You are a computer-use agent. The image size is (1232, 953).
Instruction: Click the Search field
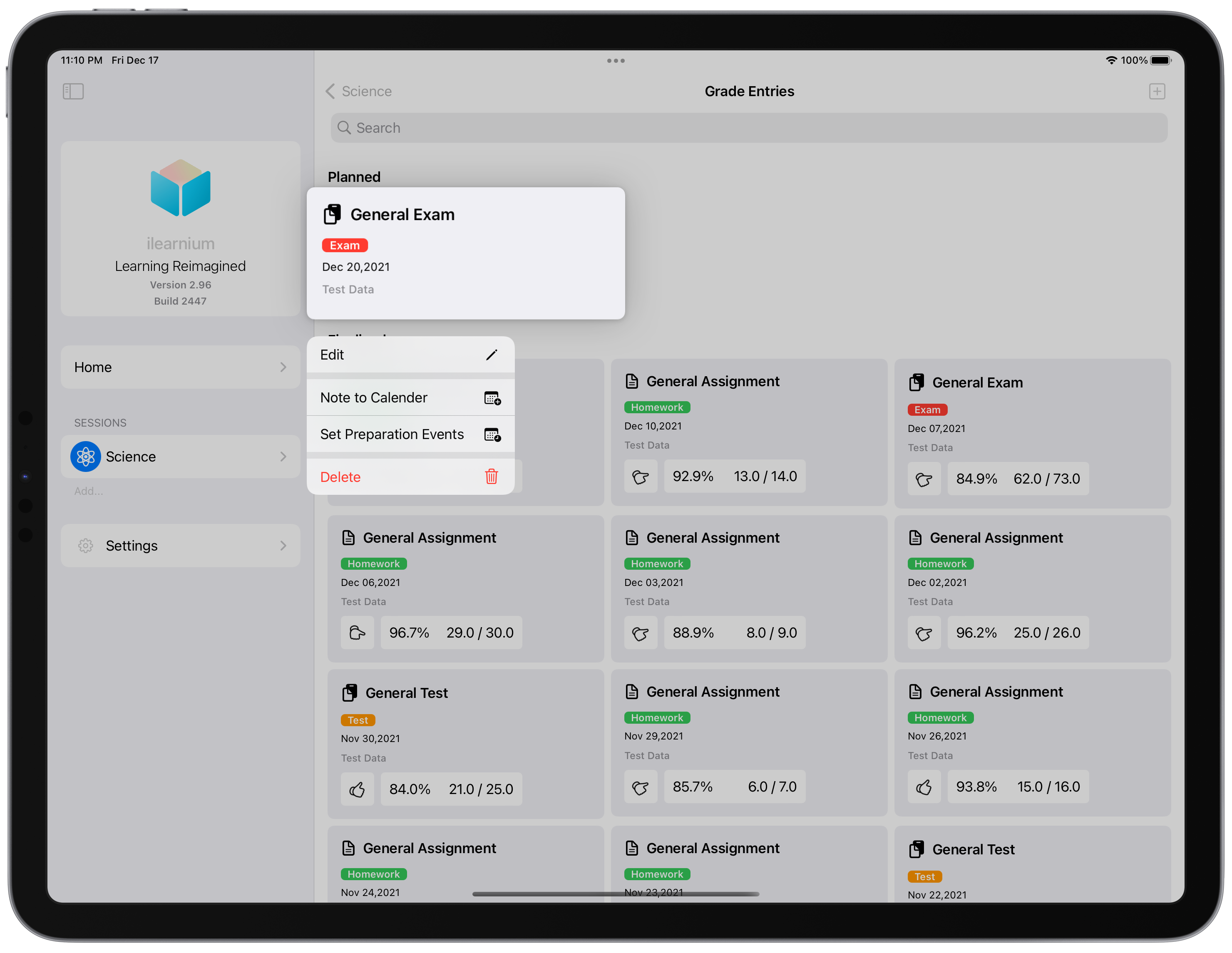click(x=748, y=128)
